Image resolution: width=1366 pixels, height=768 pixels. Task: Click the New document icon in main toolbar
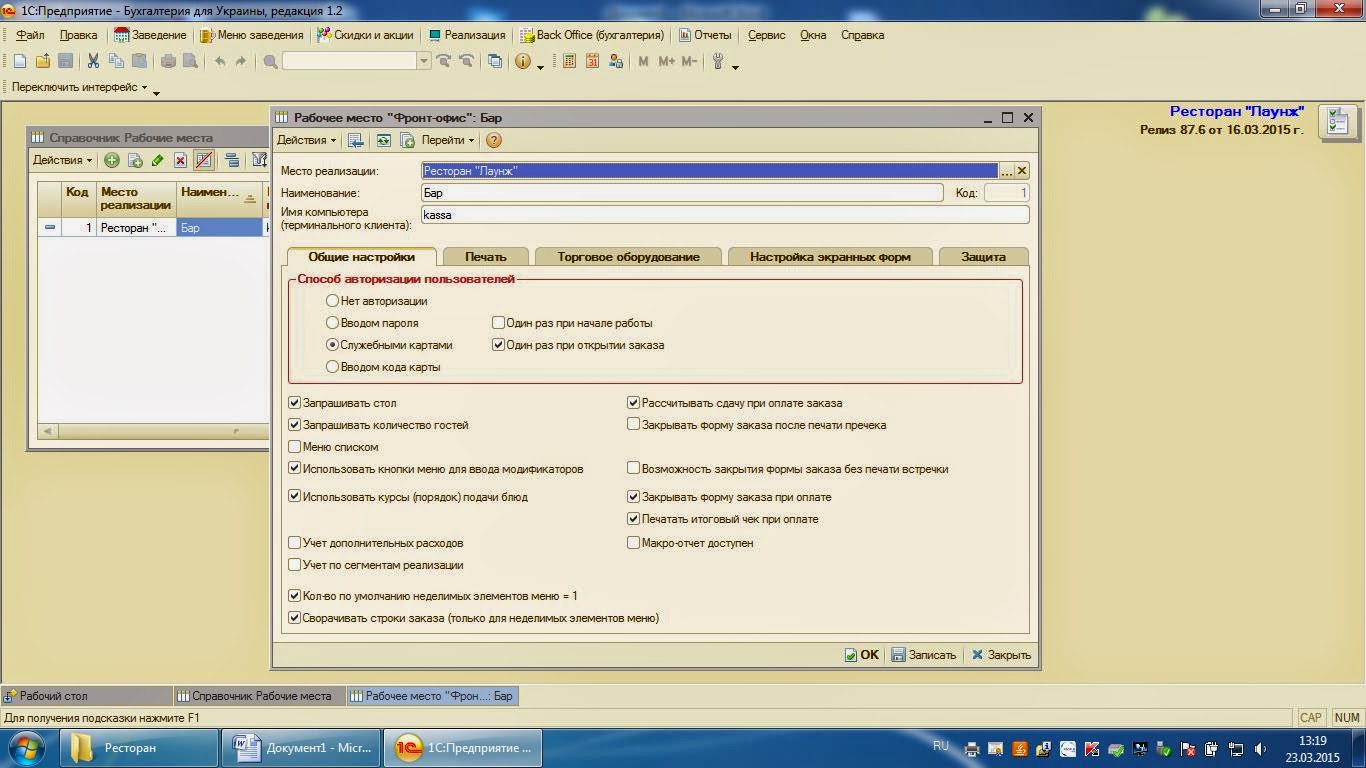point(19,61)
